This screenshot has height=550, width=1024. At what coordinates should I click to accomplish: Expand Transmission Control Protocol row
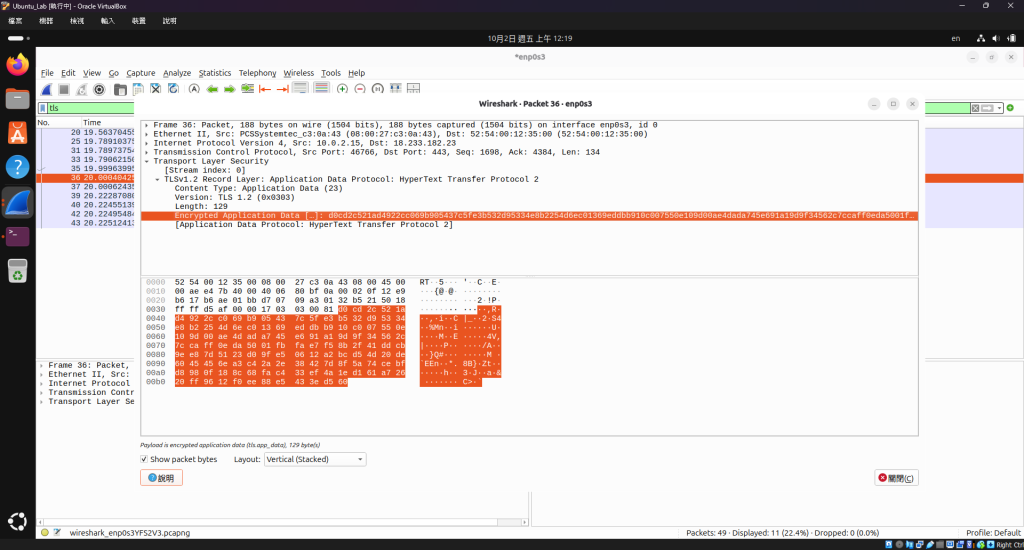coord(146,152)
